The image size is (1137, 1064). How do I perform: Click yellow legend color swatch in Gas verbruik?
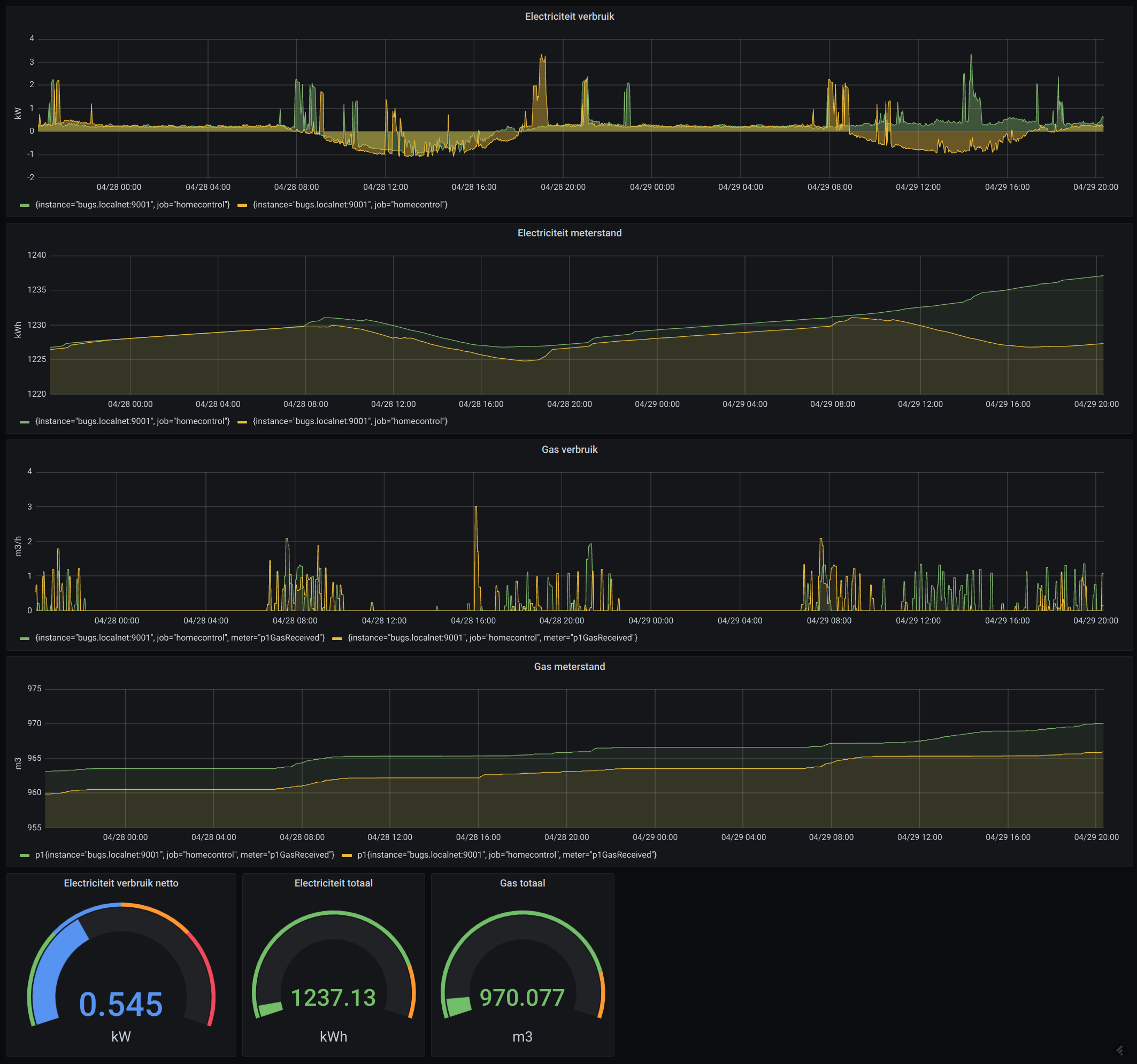point(337,638)
